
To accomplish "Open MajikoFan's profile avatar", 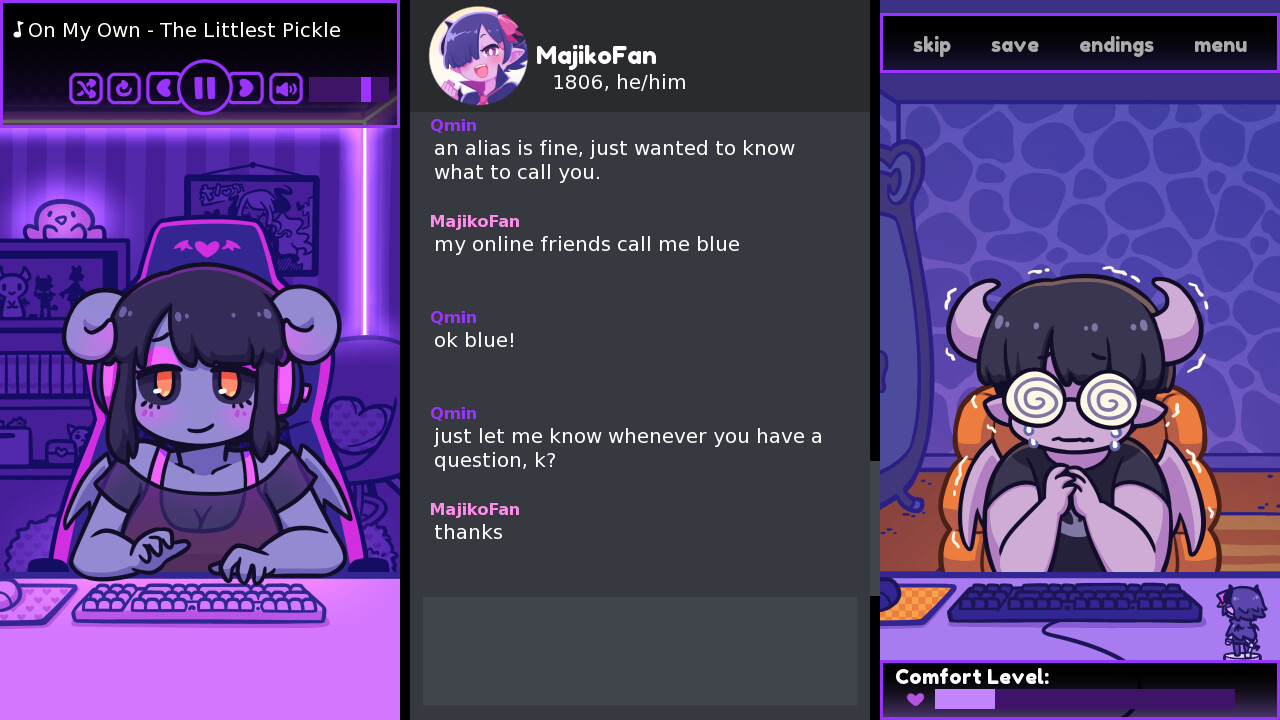I will (479, 56).
